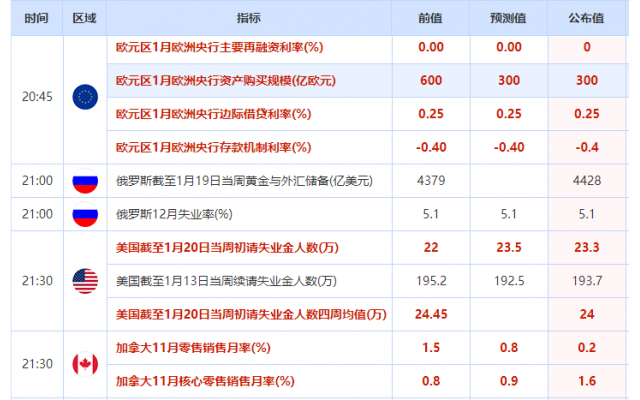Click published value 300 for 资产购买规模
This screenshot has width=640, height=400.
tap(587, 80)
